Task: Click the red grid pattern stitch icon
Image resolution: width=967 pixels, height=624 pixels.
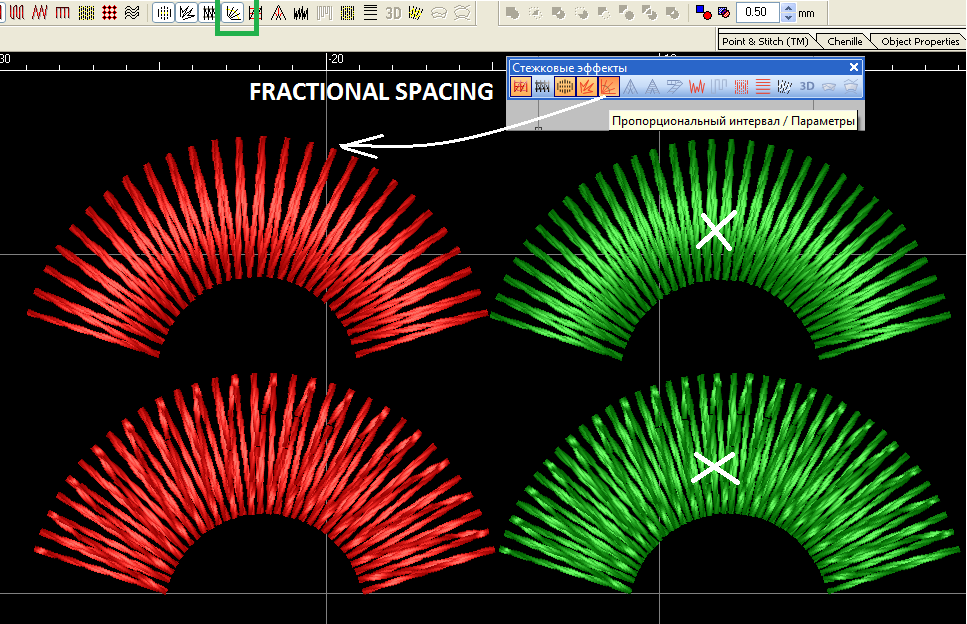Action: (x=109, y=13)
